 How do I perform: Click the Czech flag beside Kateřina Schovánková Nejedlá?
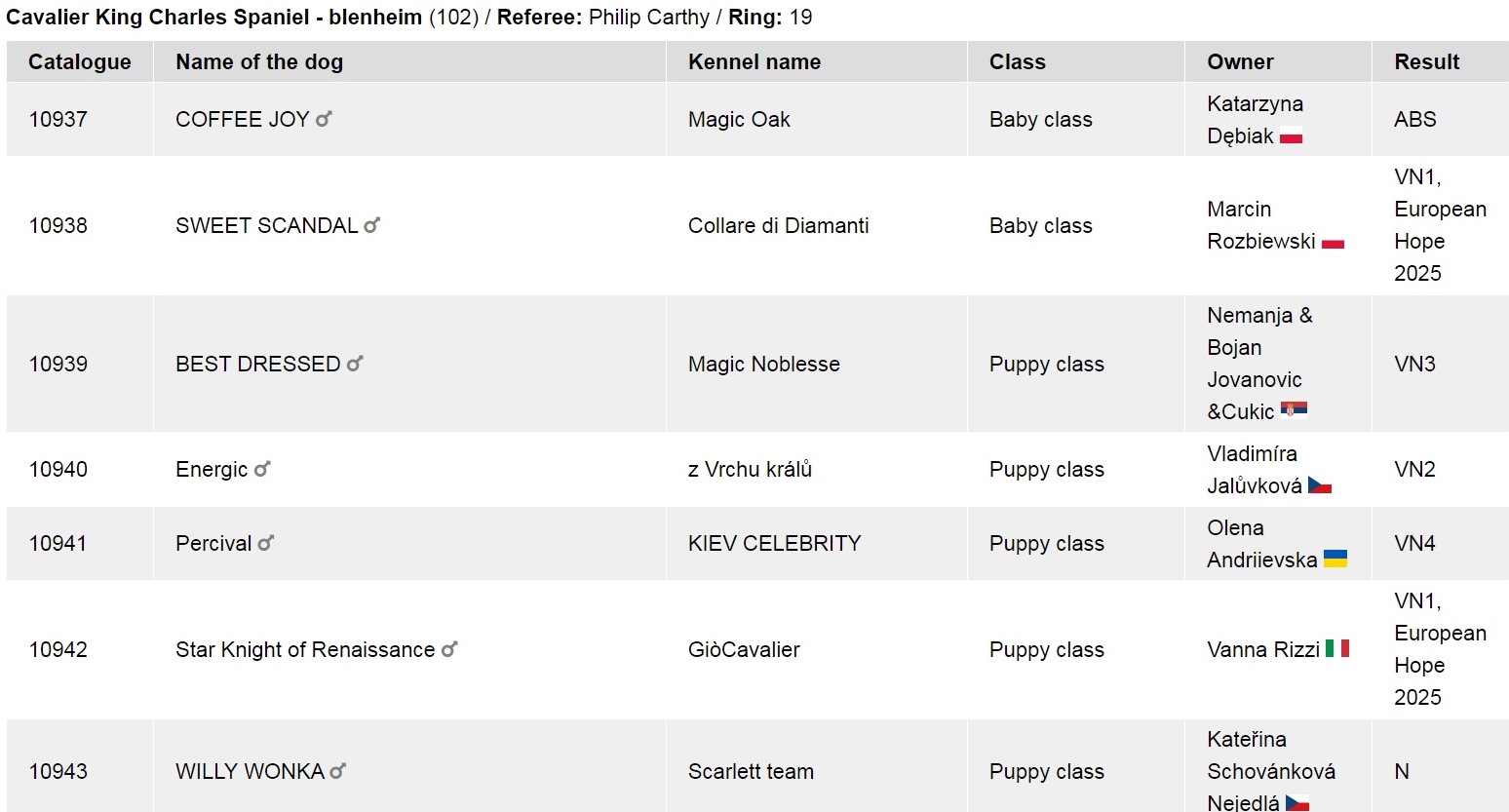point(1297,803)
